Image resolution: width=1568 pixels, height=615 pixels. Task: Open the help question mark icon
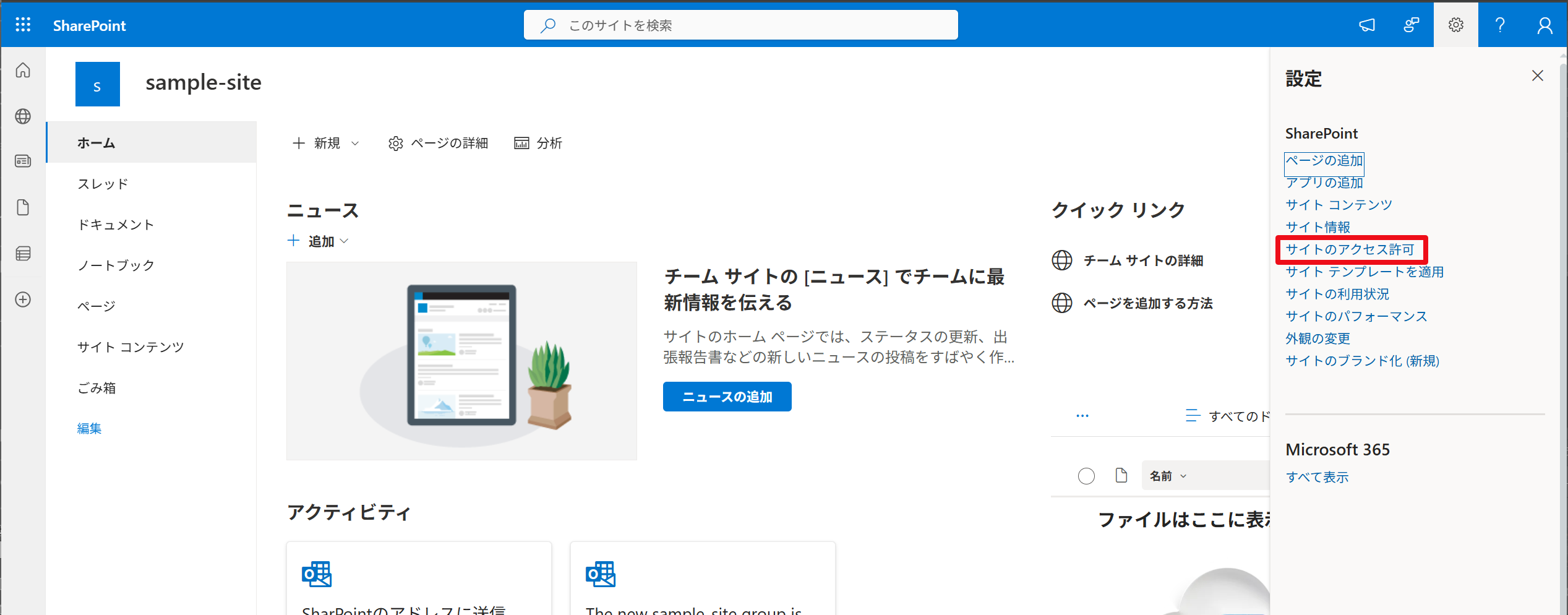click(1500, 25)
